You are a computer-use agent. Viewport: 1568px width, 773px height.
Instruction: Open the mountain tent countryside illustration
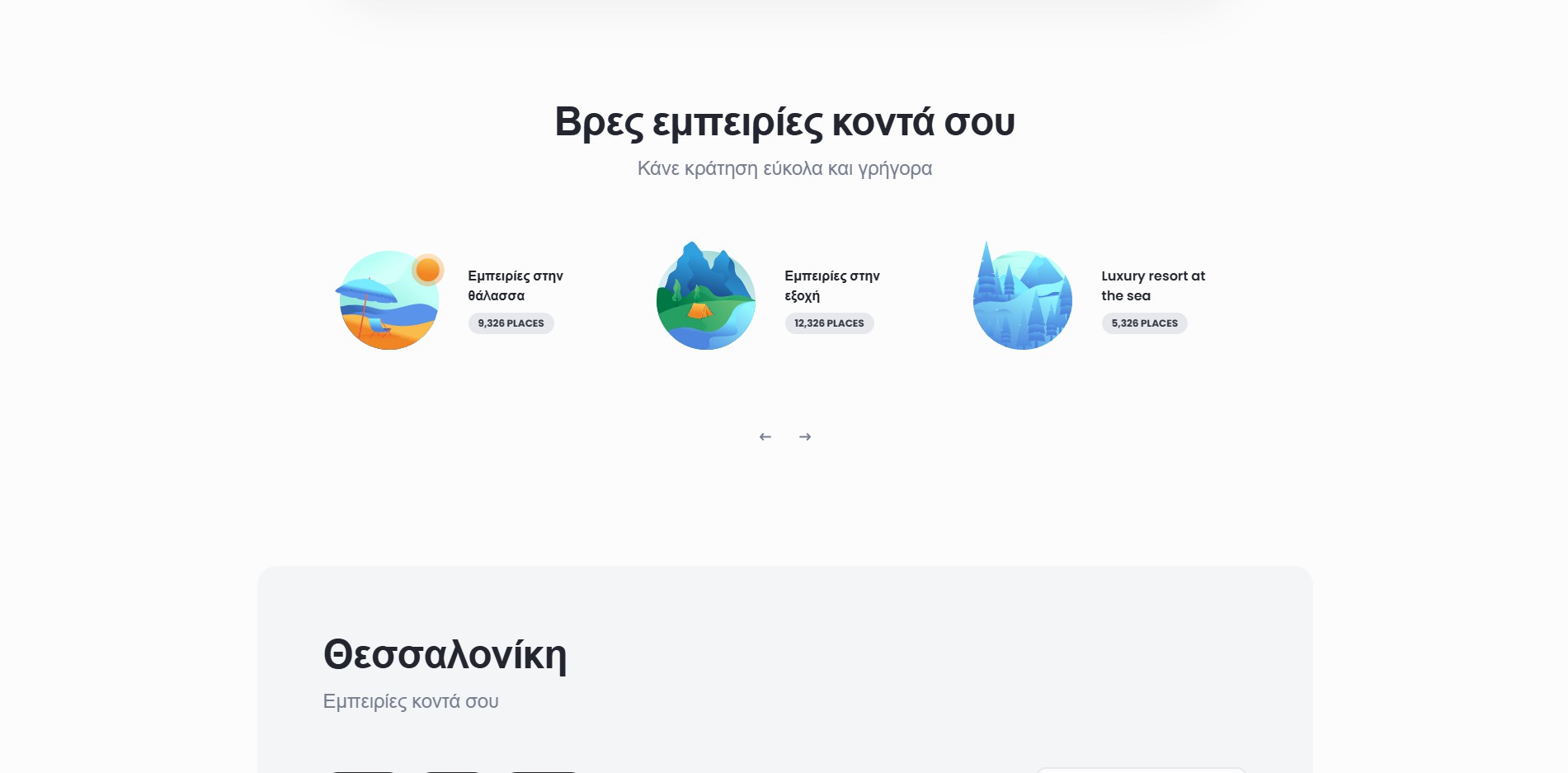(x=705, y=299)
